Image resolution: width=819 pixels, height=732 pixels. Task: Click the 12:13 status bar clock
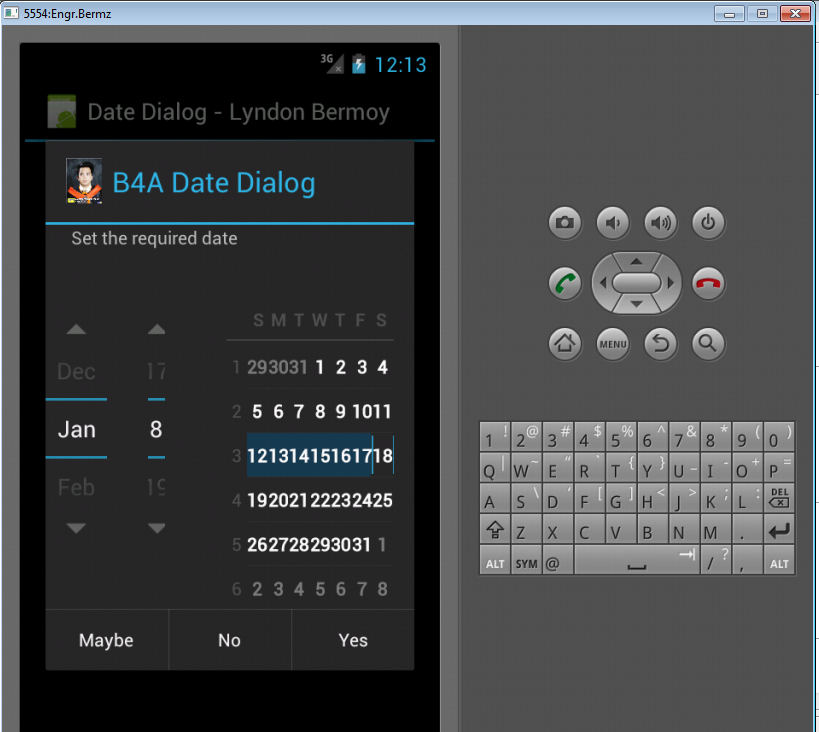401,65
